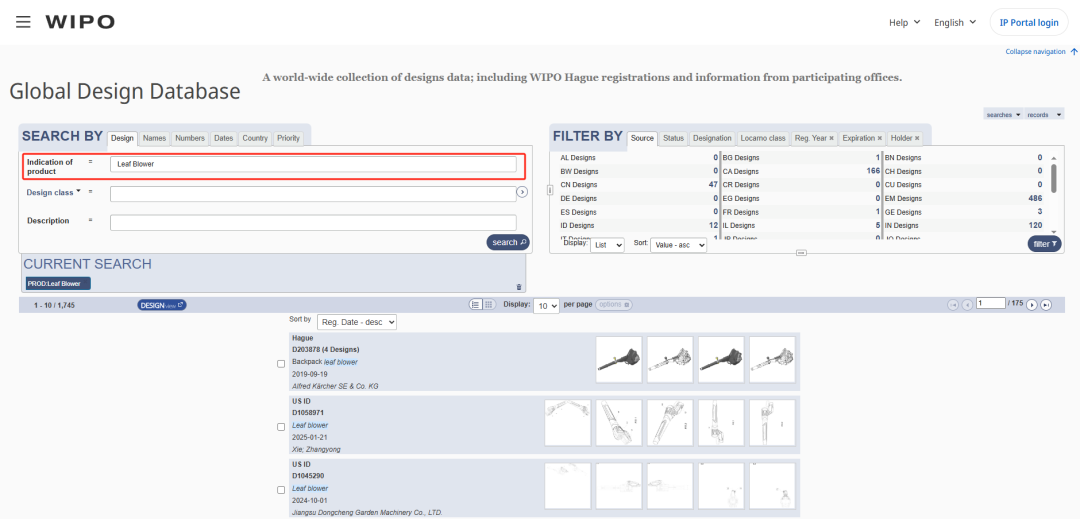Image resolution: width=1080 pixels, height=519 pixels.
Task: Click the page number input box
Action: pyautogui.click(x=992, y=304)
